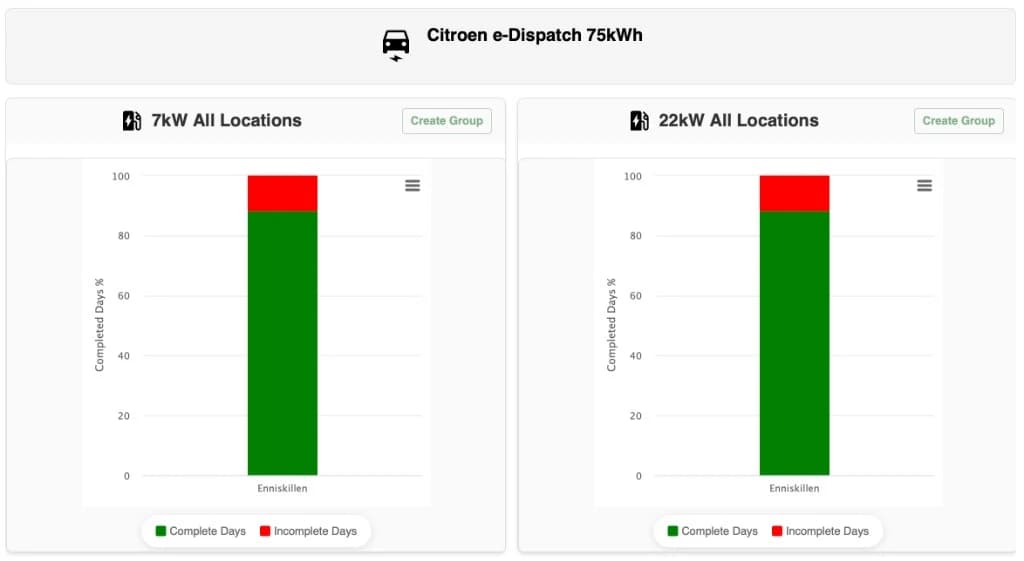Click the 40 axis value in 22kW chart
This screenshot has height=561, width=1024.
[x=635, y=356]
